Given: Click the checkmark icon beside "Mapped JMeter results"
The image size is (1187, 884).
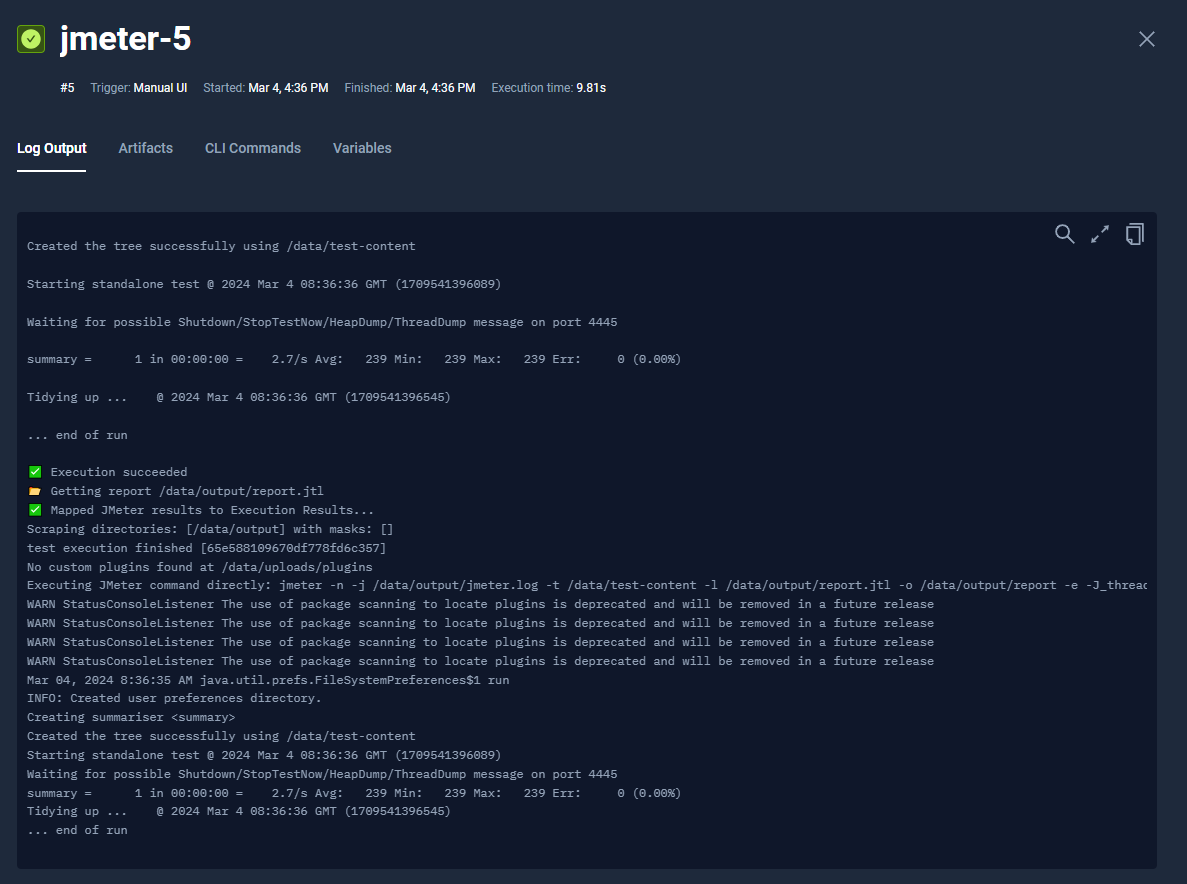Looking at the screenshot, I should point(35,510).
